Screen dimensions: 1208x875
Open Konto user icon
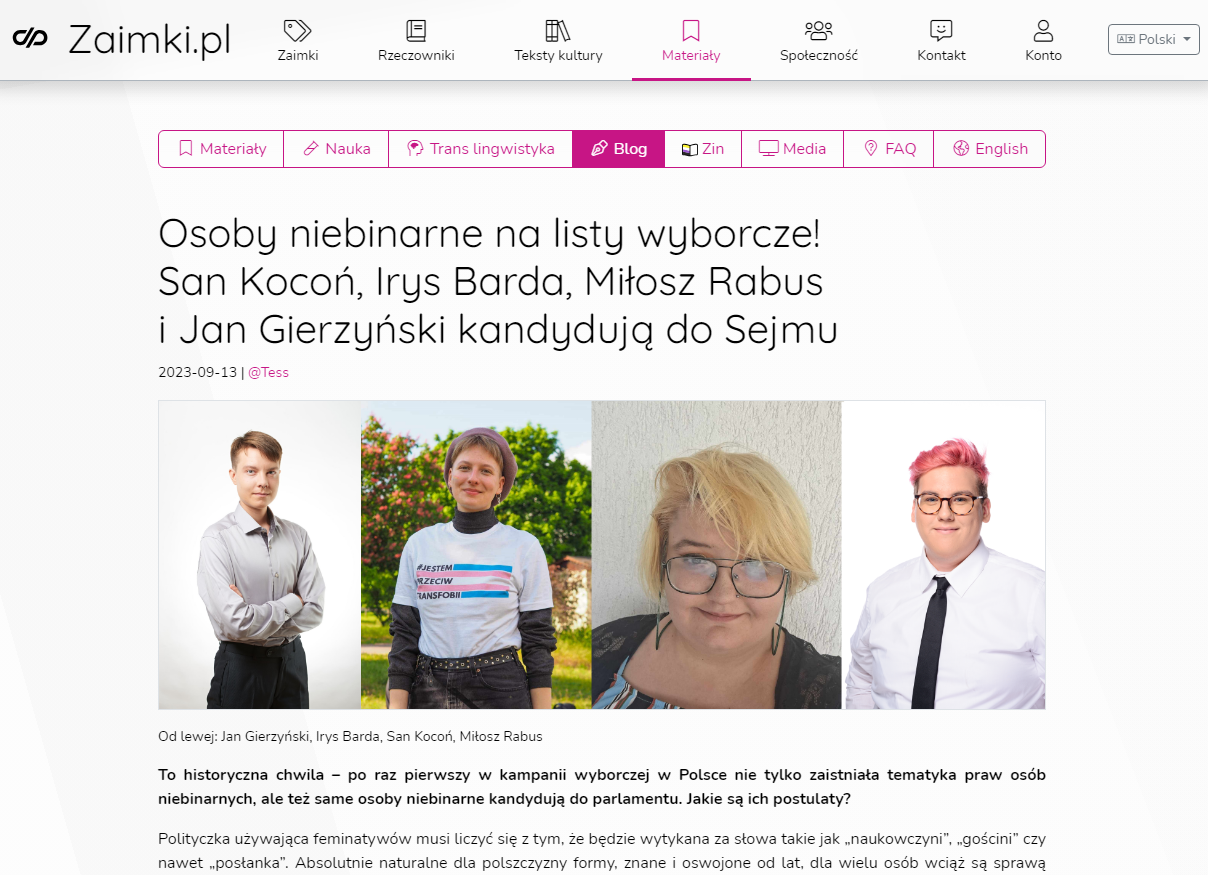pyautogui.click(x=1043, y=31)
